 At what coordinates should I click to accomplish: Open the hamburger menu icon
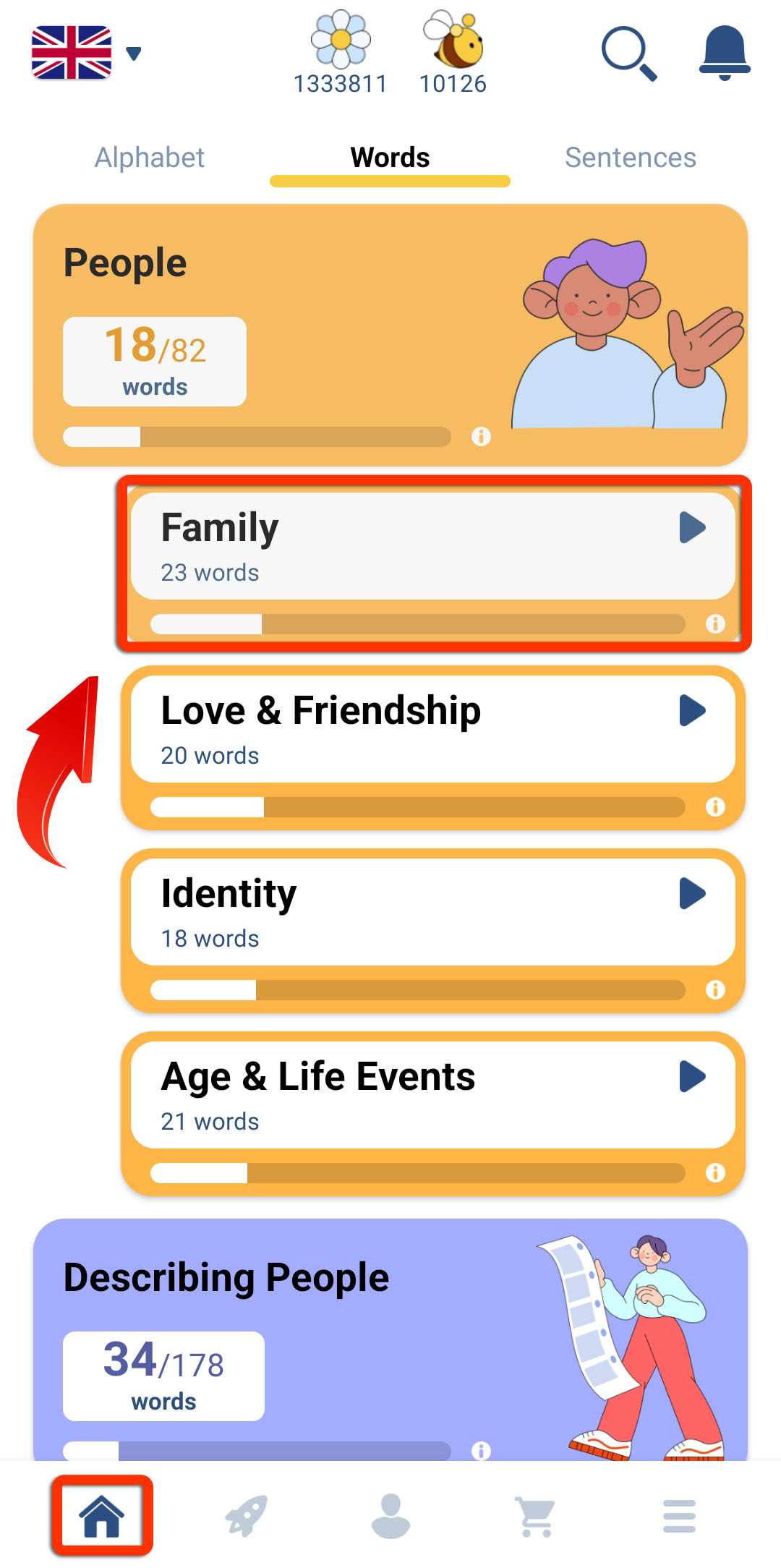679,1516
